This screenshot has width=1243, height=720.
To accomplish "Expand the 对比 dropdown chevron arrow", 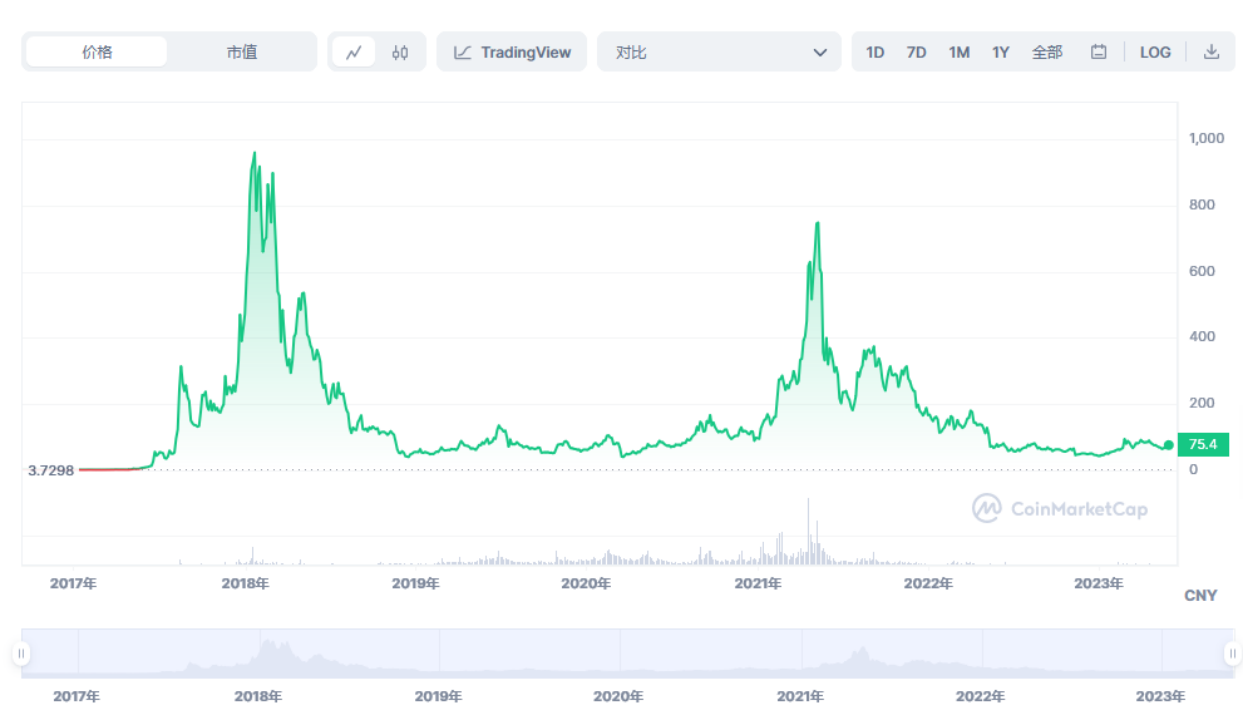I will 820,52.
